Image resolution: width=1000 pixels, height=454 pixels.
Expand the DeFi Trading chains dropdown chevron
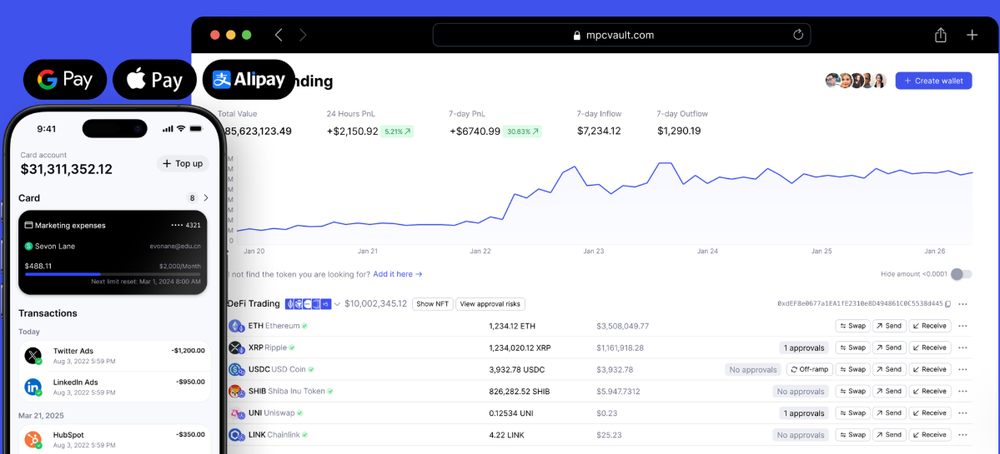click(x=337, y=304)
